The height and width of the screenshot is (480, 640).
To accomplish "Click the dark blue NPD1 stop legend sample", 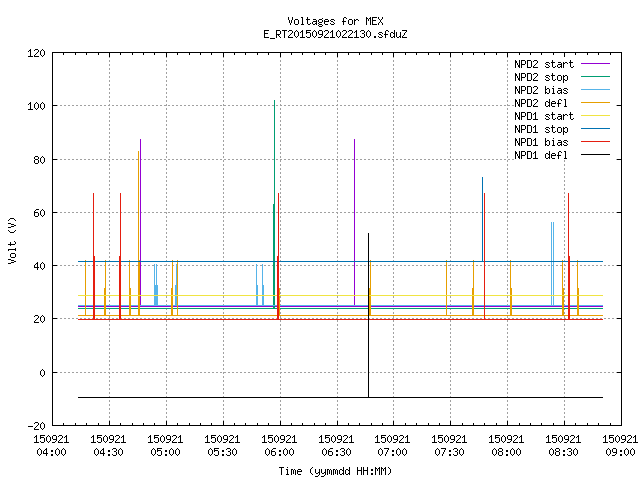I will (x=595, y=129).
